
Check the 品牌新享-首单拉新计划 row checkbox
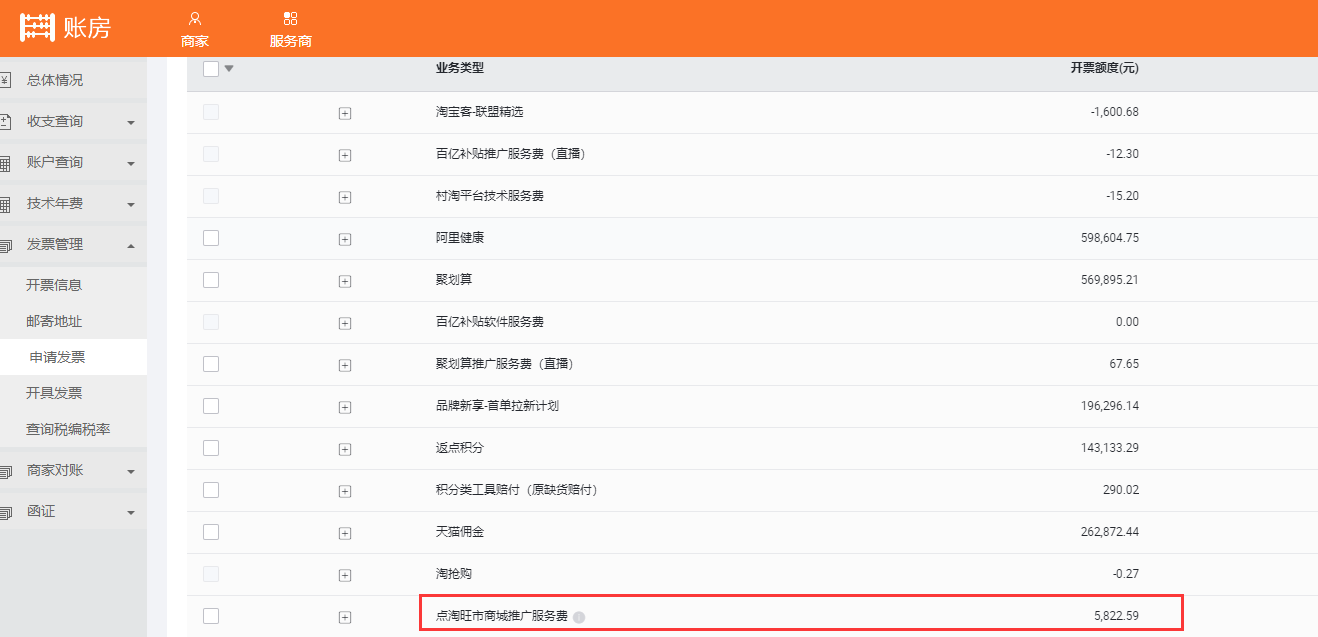211,406
